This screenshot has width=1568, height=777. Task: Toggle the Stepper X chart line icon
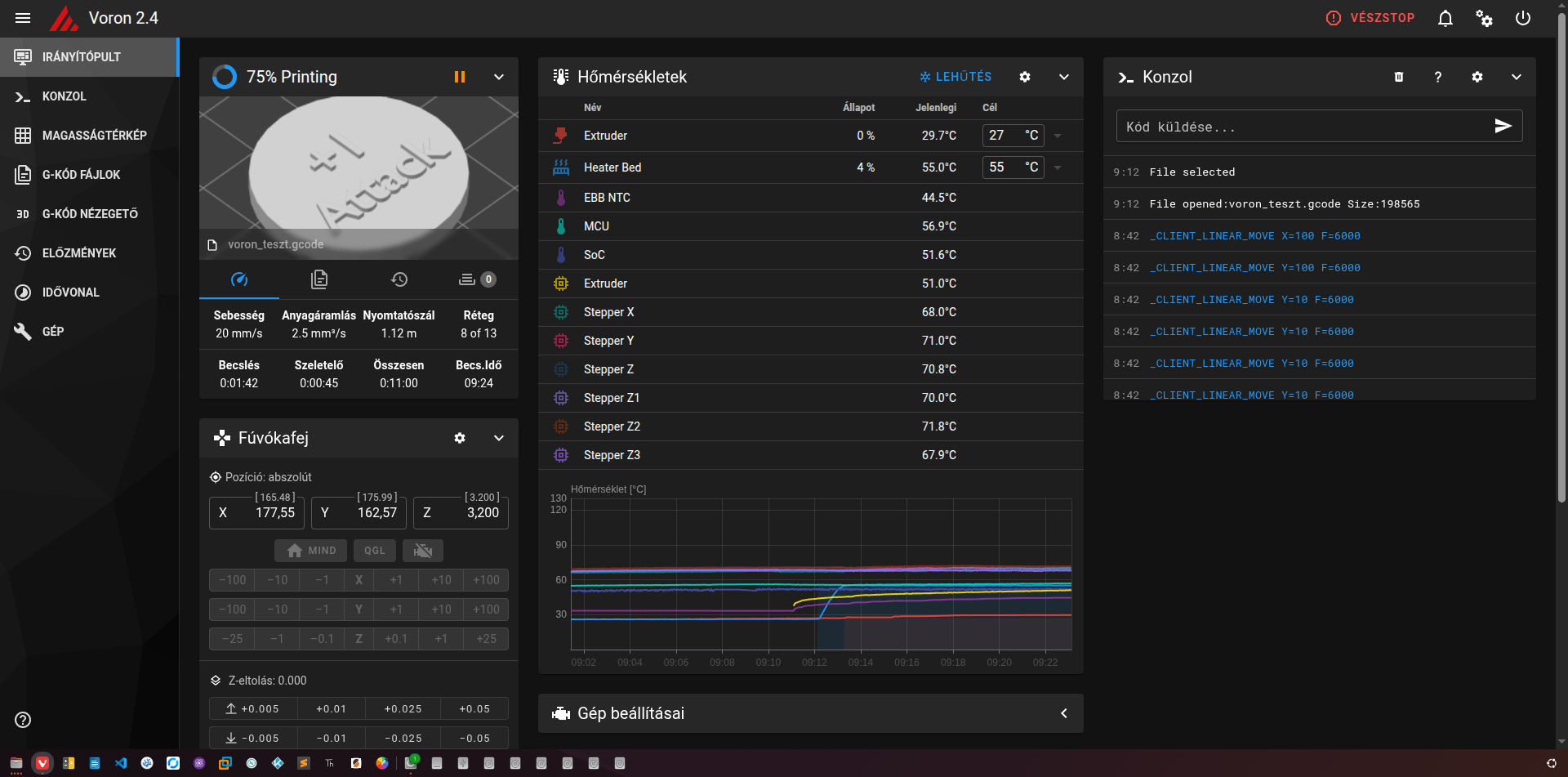coord(561,312)
